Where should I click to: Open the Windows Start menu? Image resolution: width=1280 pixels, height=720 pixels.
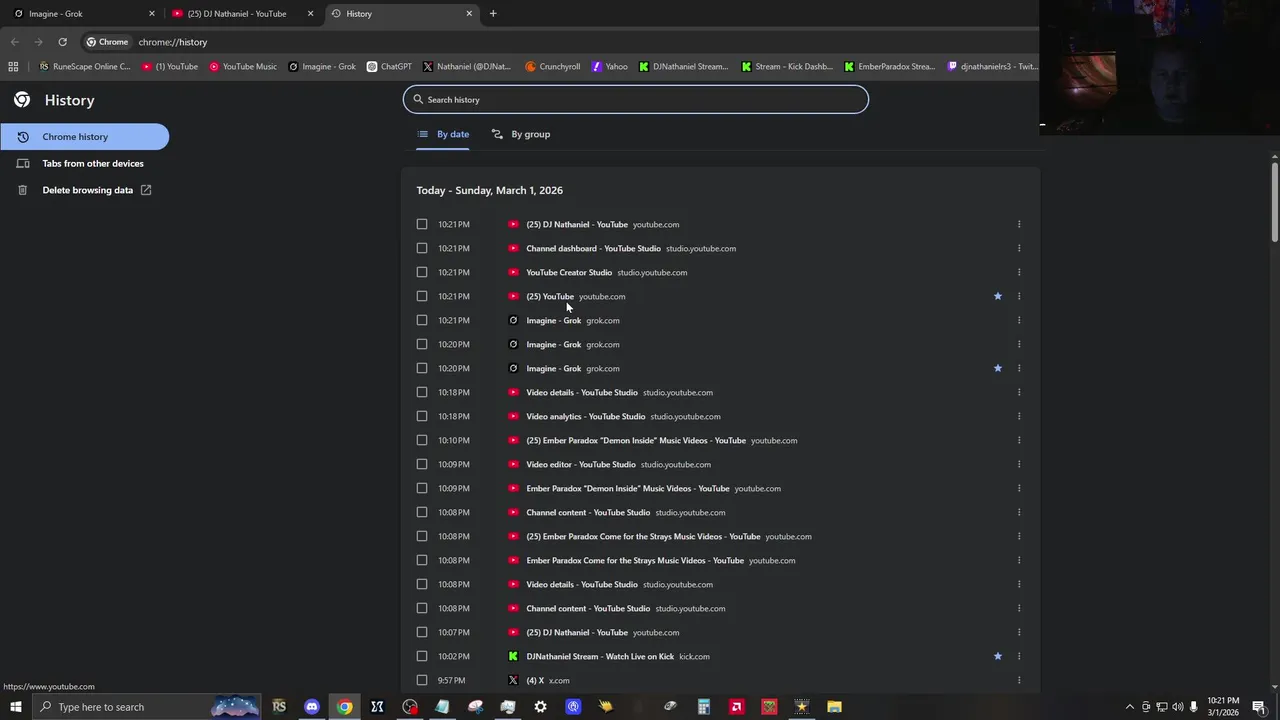[x=15, y=707]
